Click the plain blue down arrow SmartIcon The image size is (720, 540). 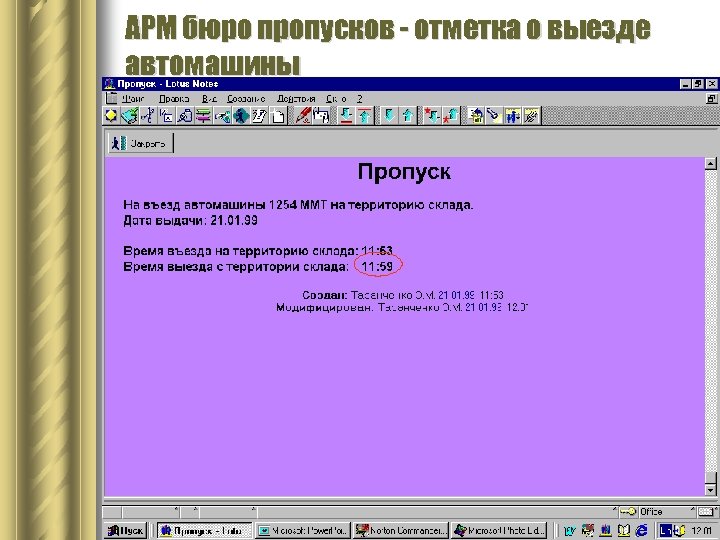[x=389, y=116]
